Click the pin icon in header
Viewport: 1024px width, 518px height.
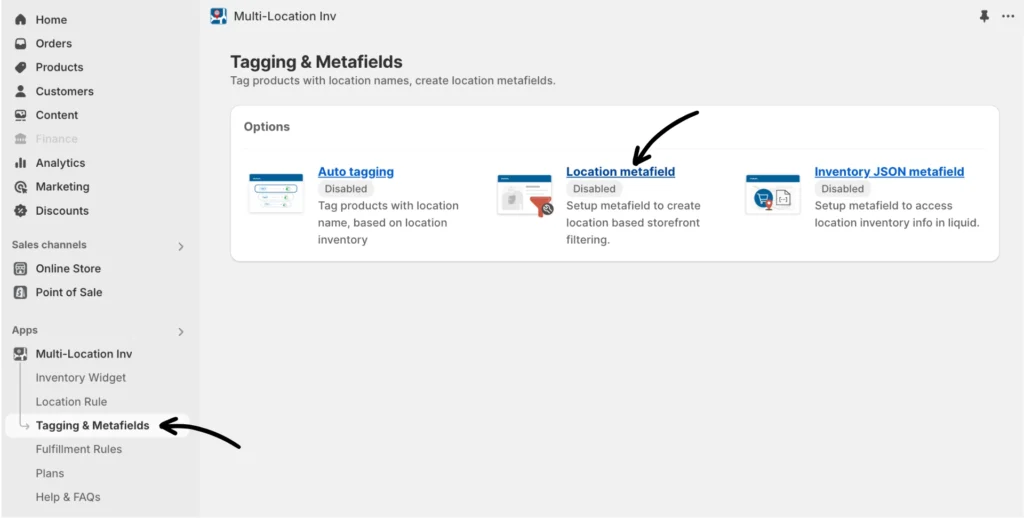tap(984, 17)
